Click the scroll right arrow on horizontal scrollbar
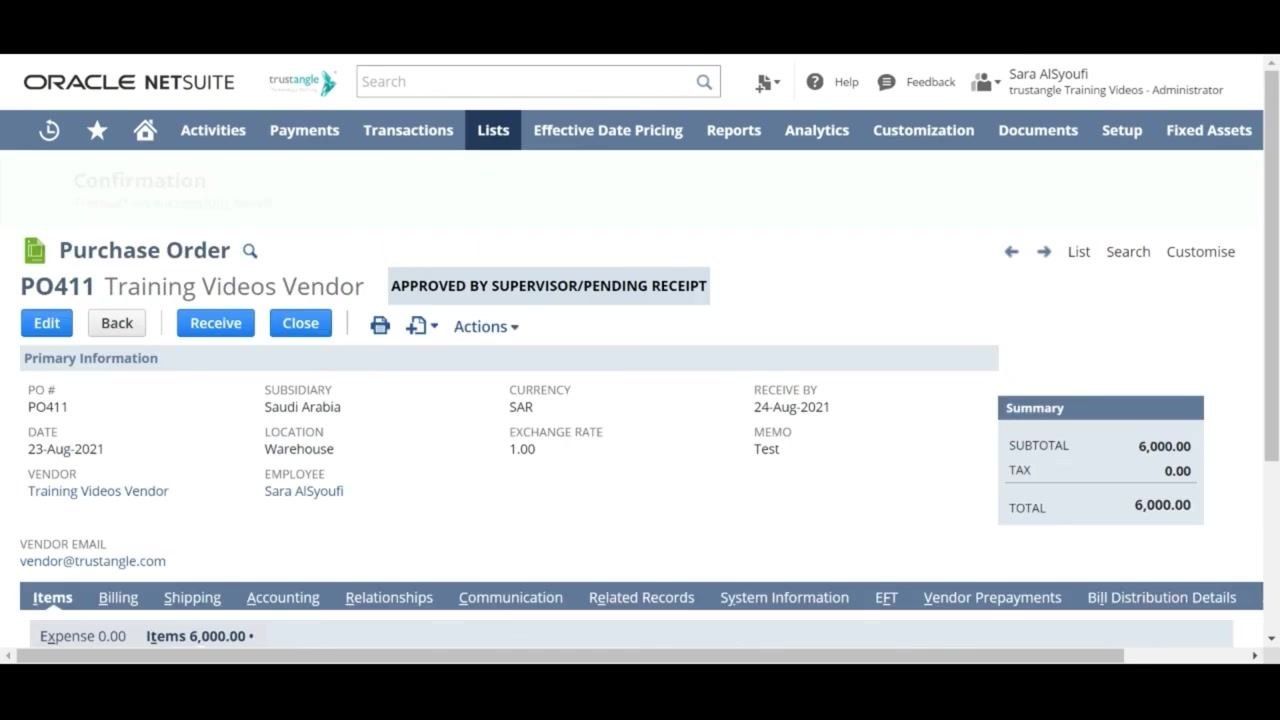 click(1255, 656)
